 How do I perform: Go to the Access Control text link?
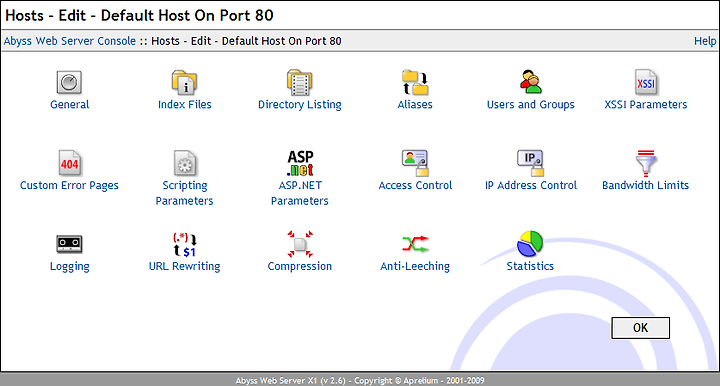tap(415, 185)
